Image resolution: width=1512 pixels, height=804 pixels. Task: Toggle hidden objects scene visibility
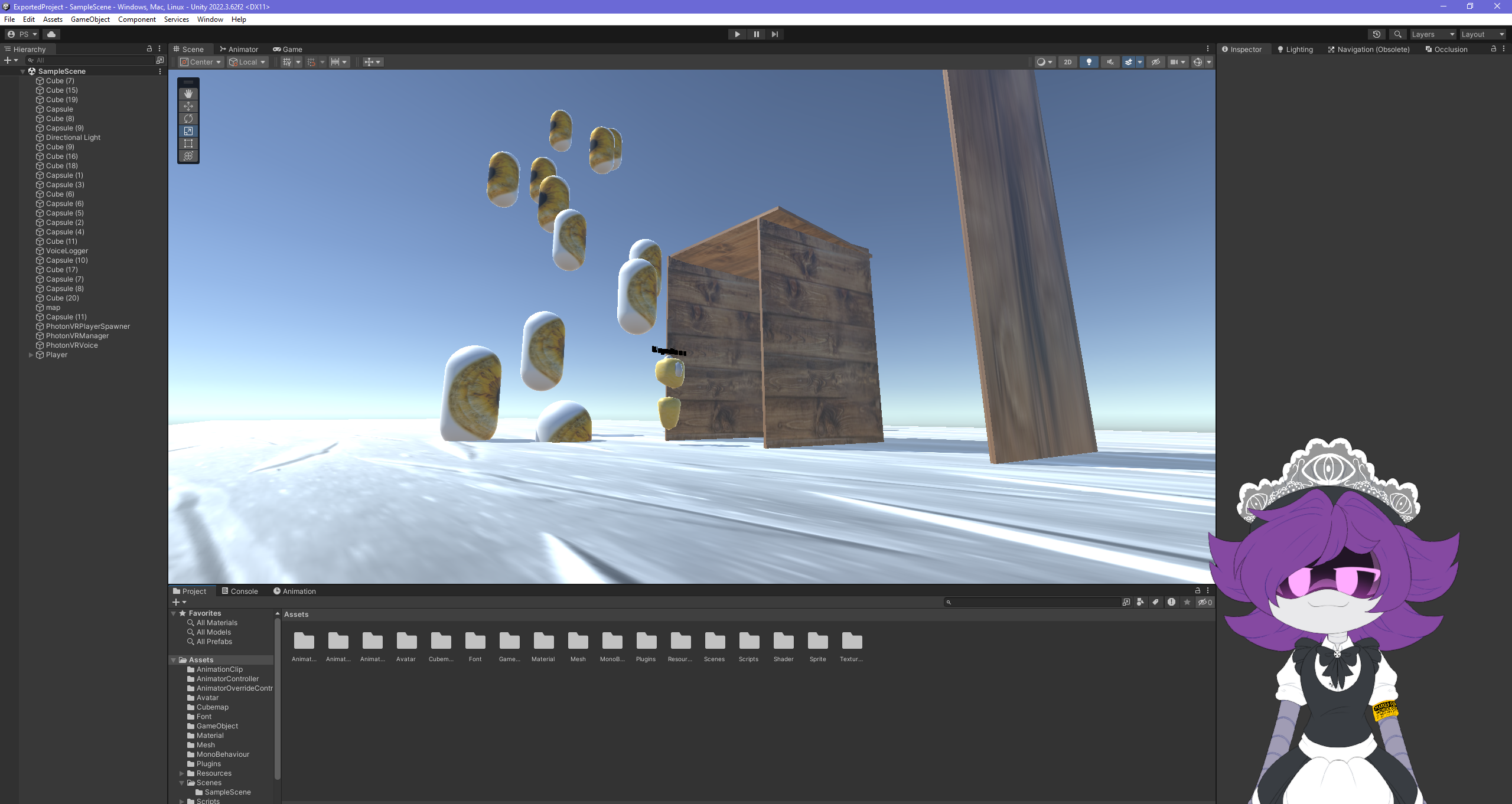tap(1156, 62)
